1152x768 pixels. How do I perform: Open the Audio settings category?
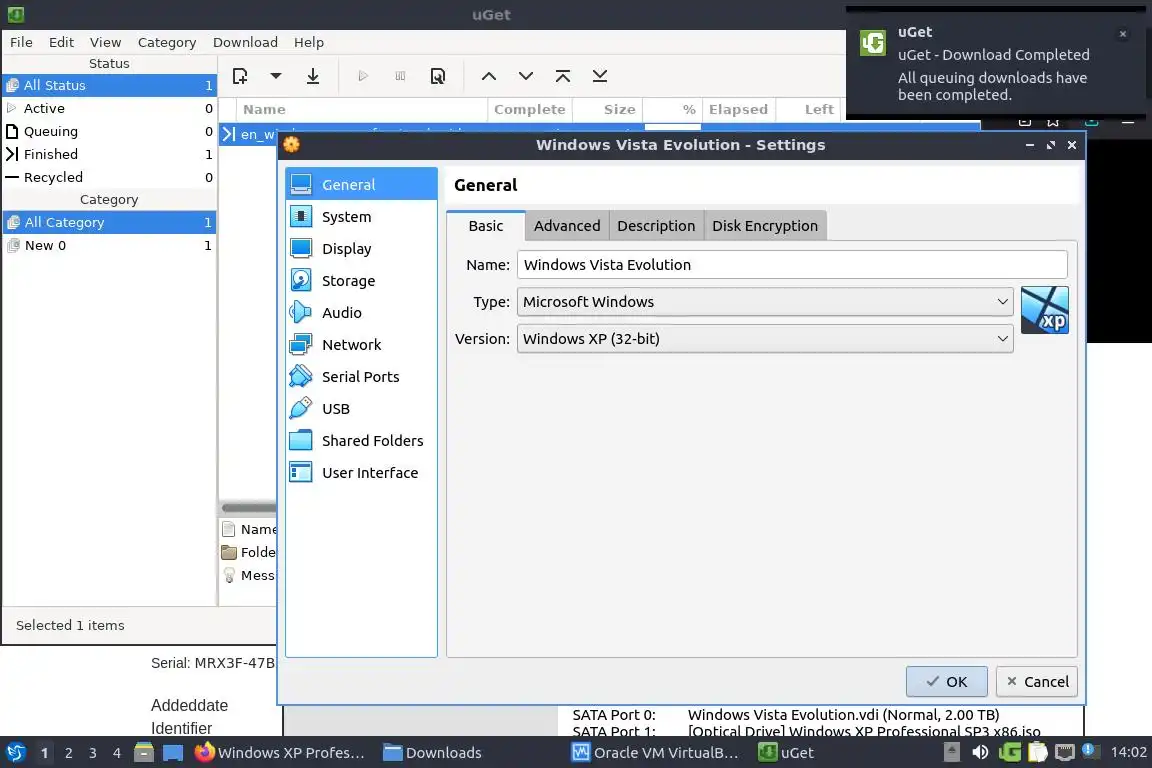coord(361,312)
